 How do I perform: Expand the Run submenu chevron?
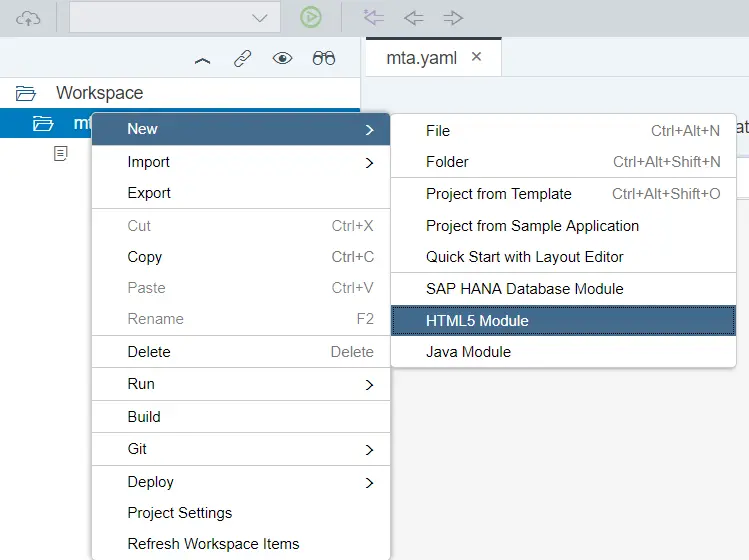[369, 385]
